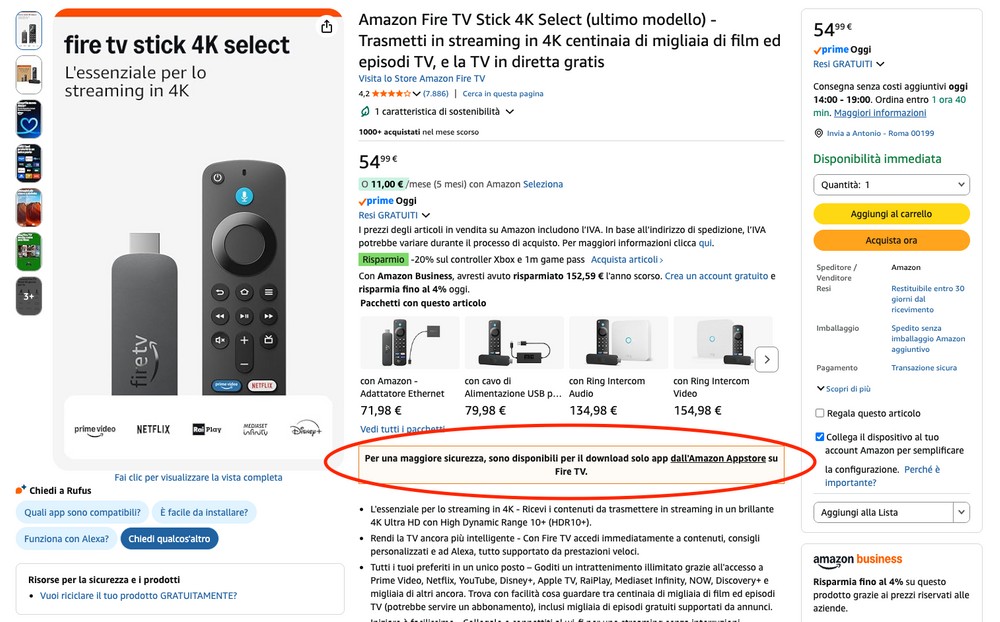Click the next arrow in the bundles carousel

pyautogui.click(x=766, y=359)
